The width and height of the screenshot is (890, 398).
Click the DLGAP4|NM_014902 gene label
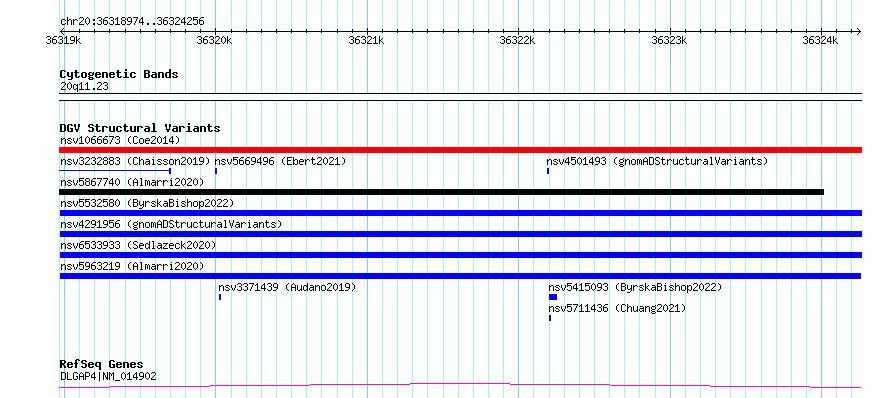108,376
